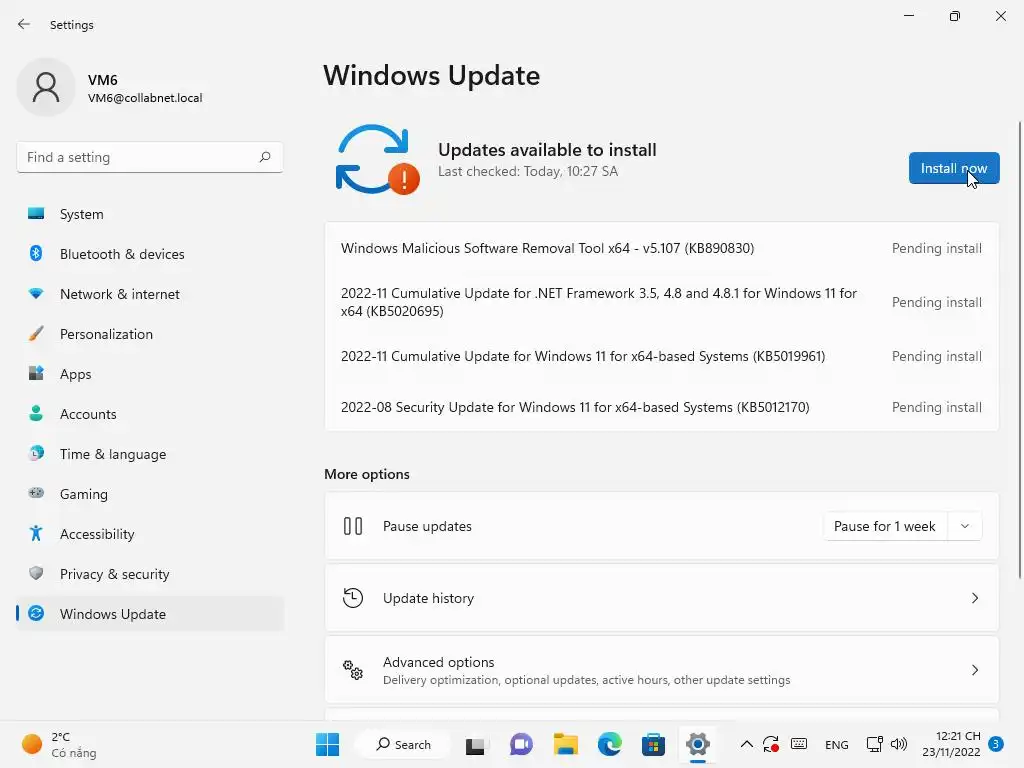Click the Advanced options gears icon
The height and width of the screenshot is (768, 1024).
tap(353, 669)
